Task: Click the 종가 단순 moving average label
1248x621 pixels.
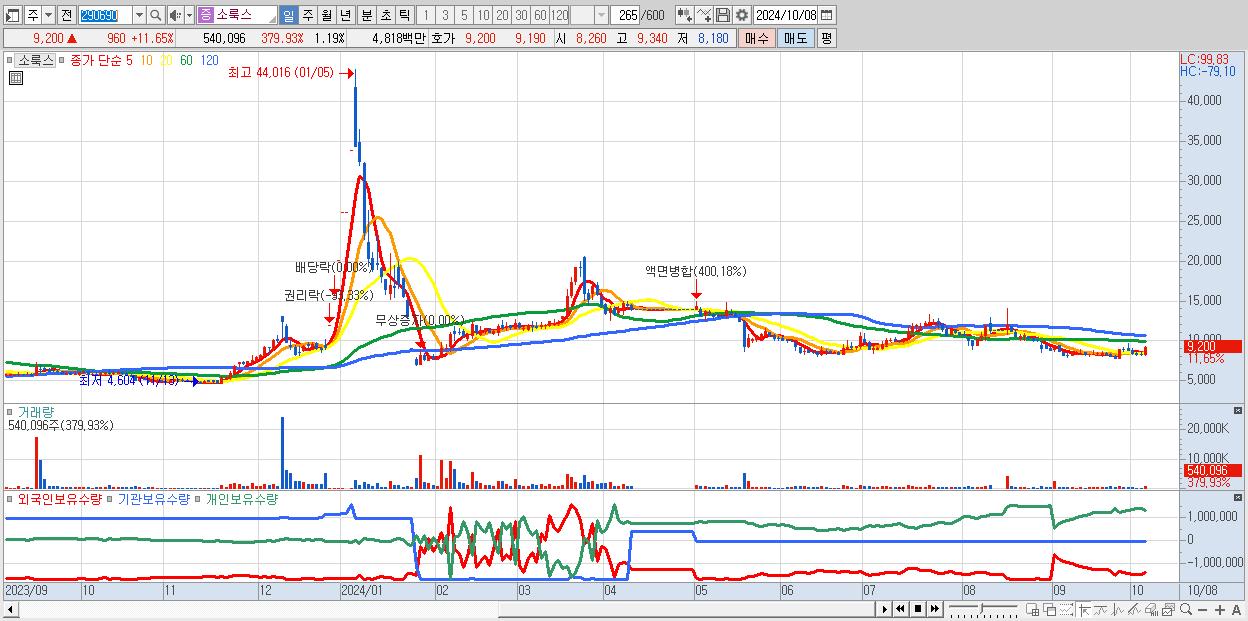Action: (96, 60)
